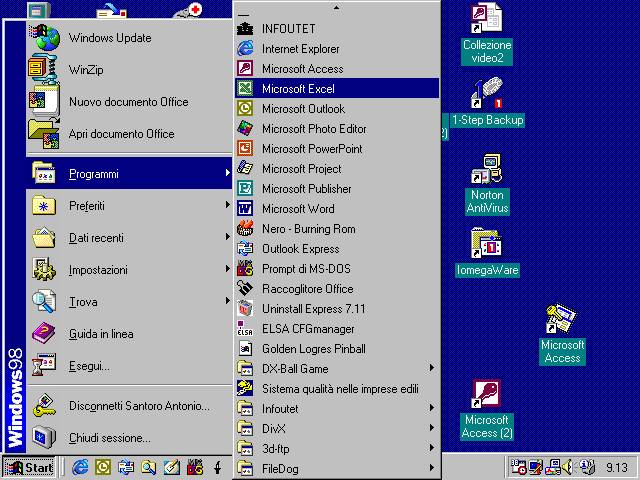Click the Golden Logres Pinball icon
This screenshot has height=480, width=640.
click(245, 349)
